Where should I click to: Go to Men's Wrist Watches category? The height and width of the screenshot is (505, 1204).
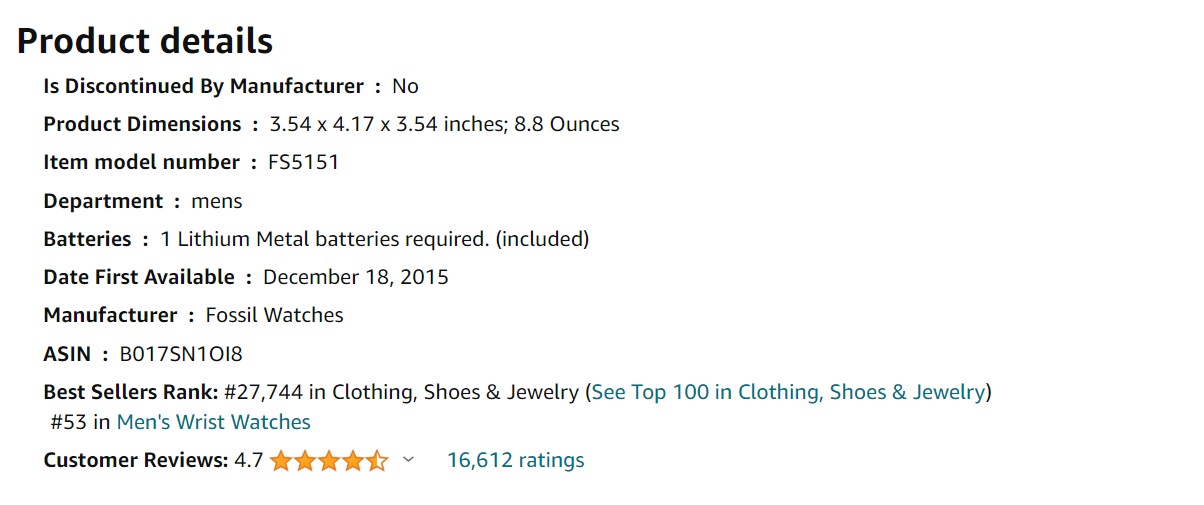pos(213,422)
